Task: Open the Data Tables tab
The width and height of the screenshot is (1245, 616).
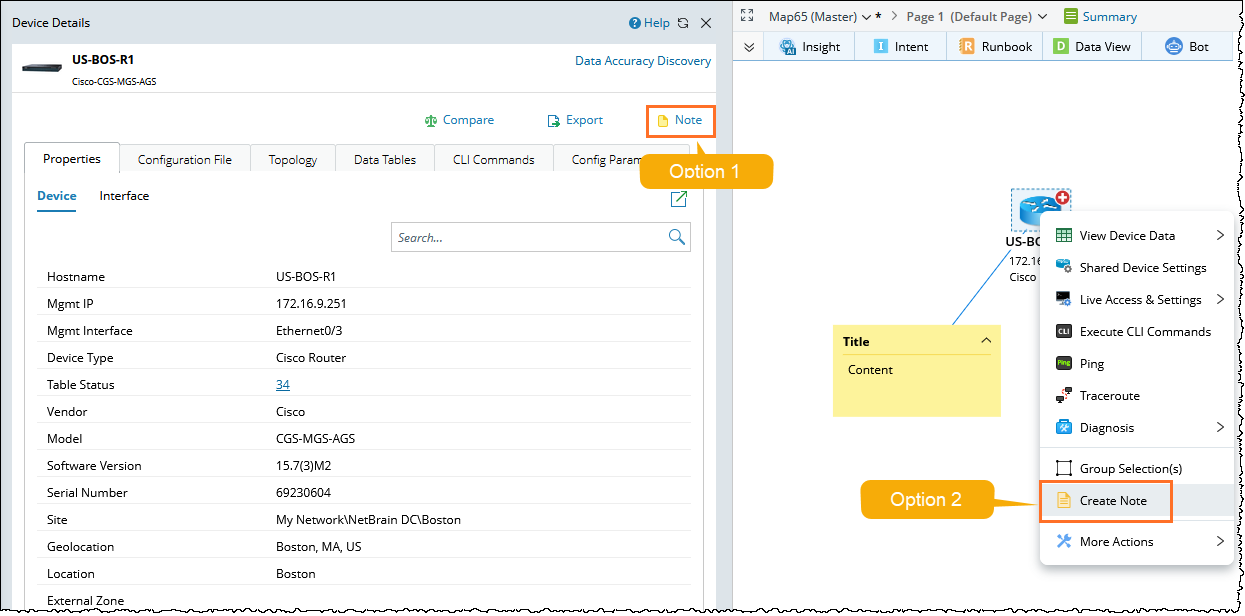Action: [x=385, y=159]
